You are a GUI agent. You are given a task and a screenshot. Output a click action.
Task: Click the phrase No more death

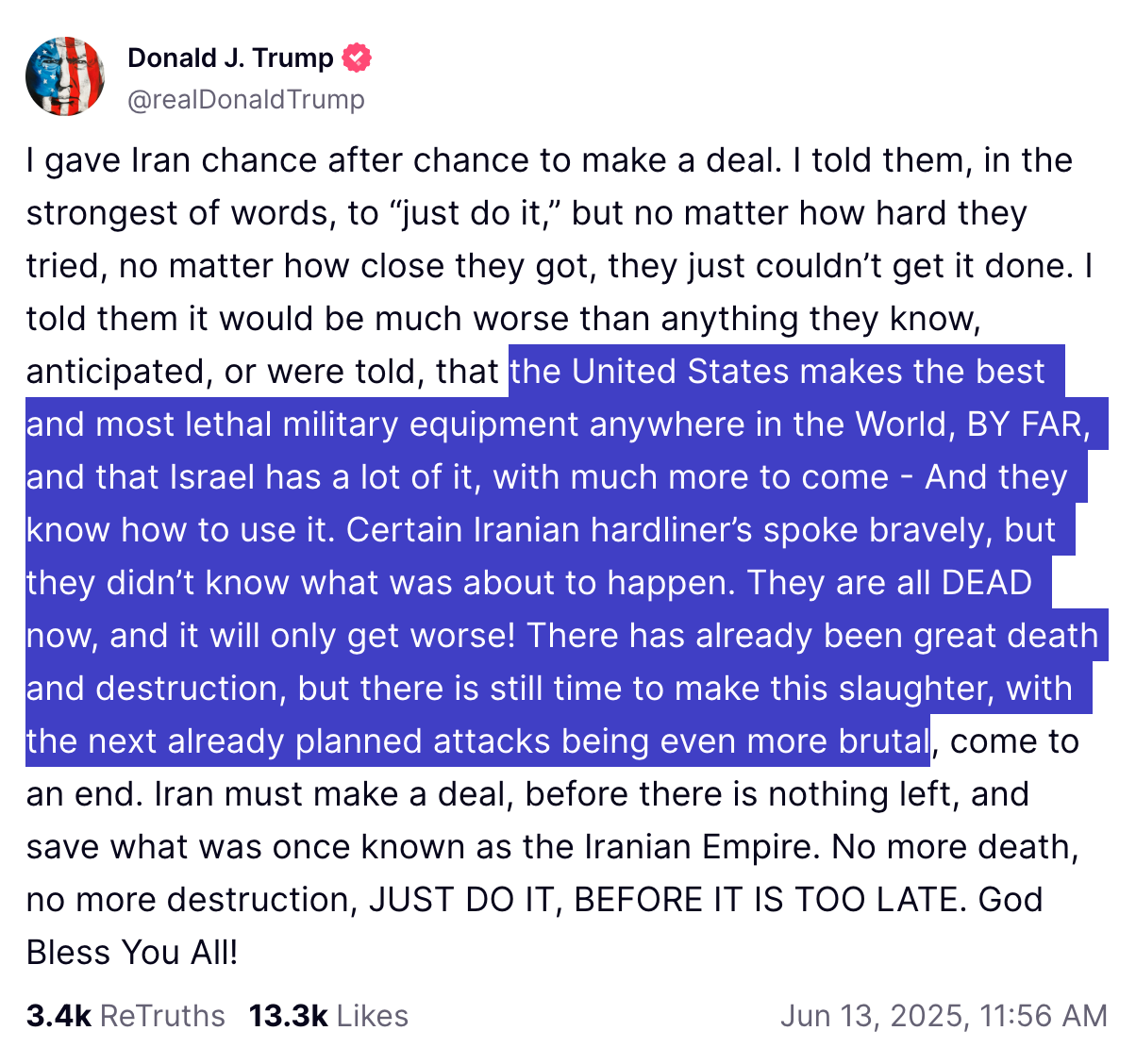tap(955, 846)
